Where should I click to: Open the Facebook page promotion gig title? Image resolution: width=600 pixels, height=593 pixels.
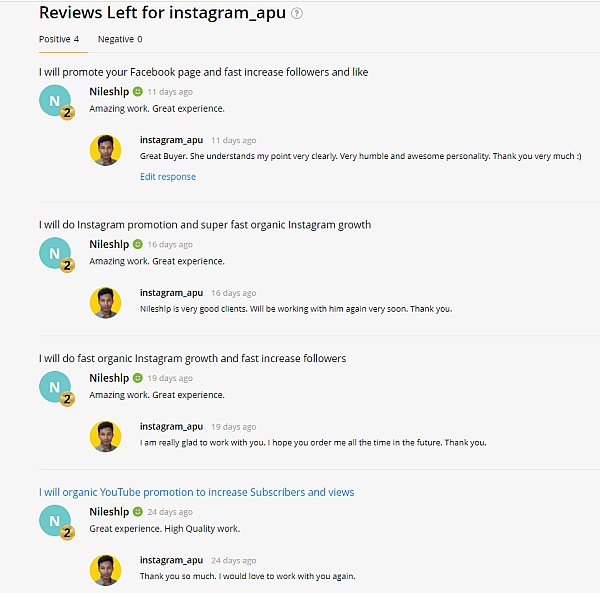point(203,72)
